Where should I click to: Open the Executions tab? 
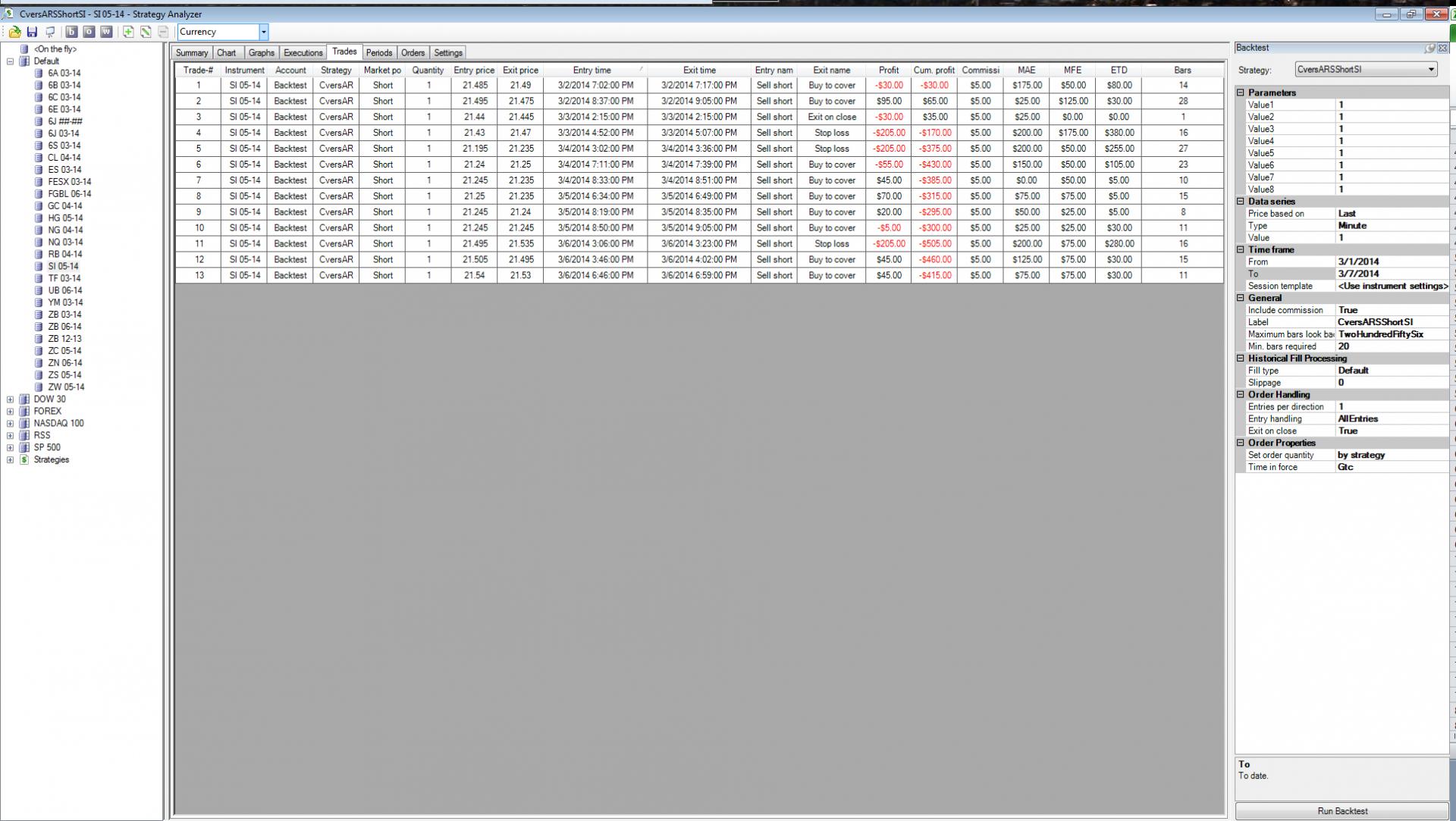click(x=303, y=53)
